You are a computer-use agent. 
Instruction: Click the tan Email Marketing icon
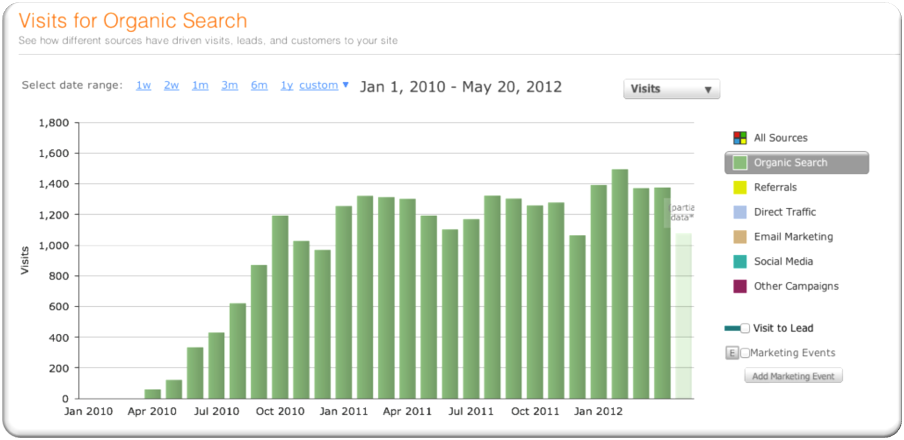[740, 237]
